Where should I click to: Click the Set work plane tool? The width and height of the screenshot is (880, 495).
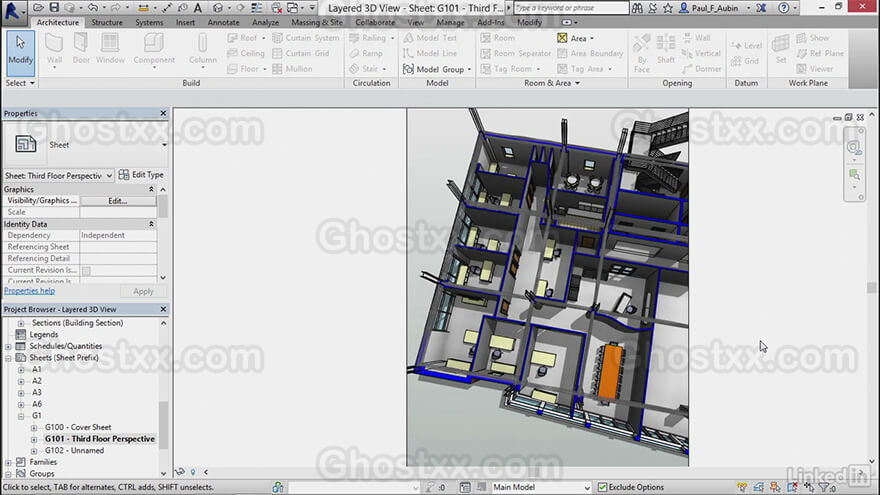pos(781,49)
